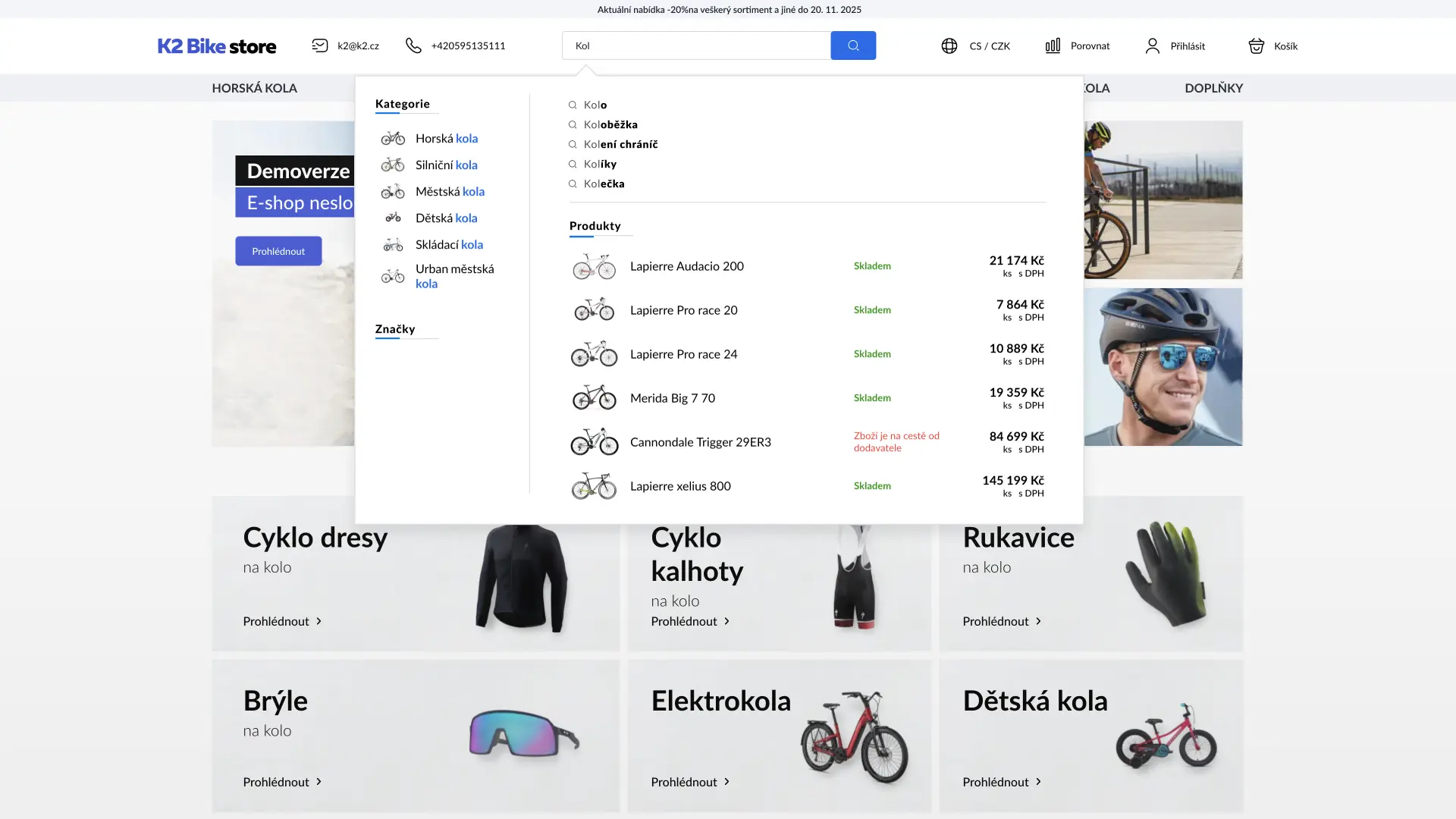Open the Cannondale Trigger 29ER3 product thumbnail

pyautogui.click(x=594, y=442)
